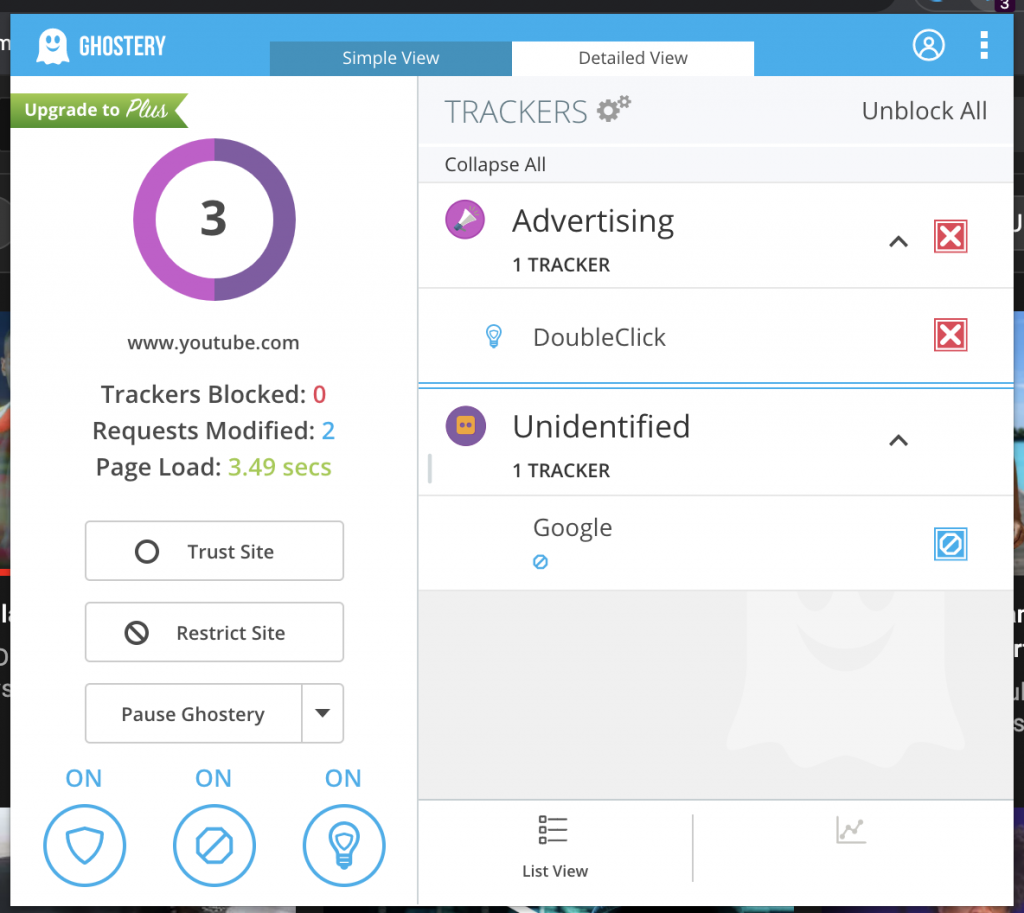
Task: Click the Unidentified category heading
Action: [x=601, y=426]
